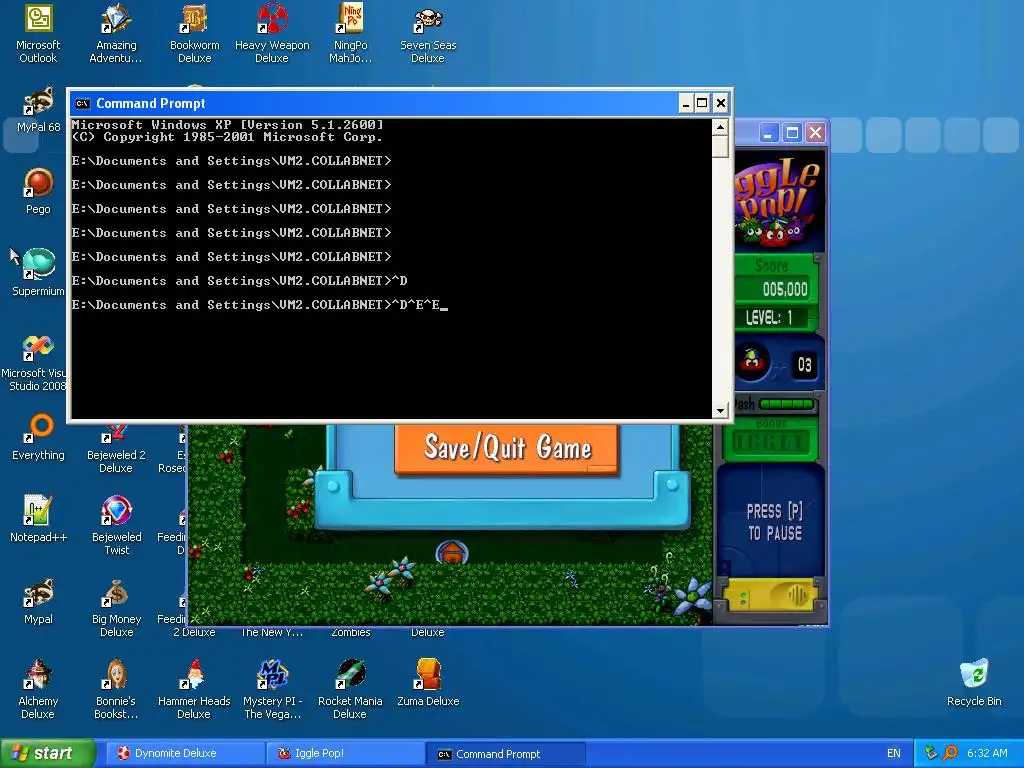Select Bejeweled Twist desktop icon
The image size is (1024, 768).
[116, 526]
